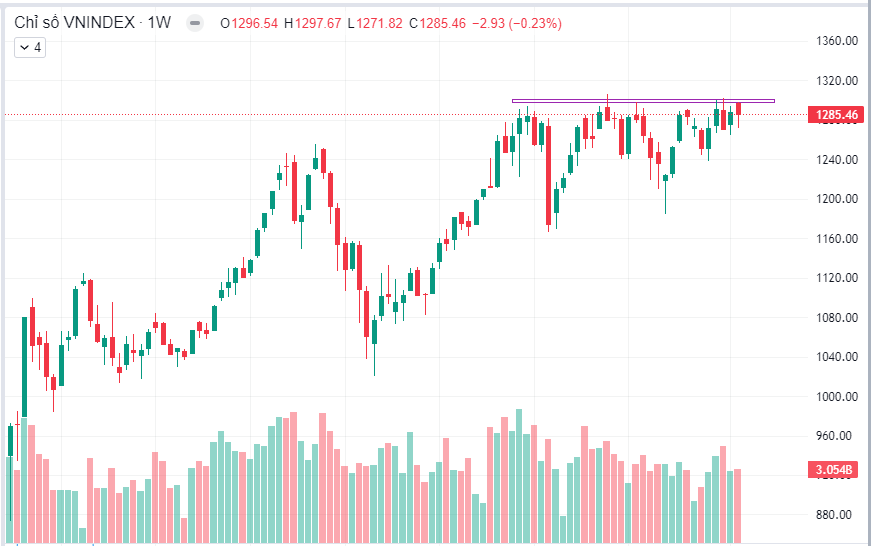Click the close value 1285.46 in header
The height and width of the screenshot is (546, 871).
point(443,23)
